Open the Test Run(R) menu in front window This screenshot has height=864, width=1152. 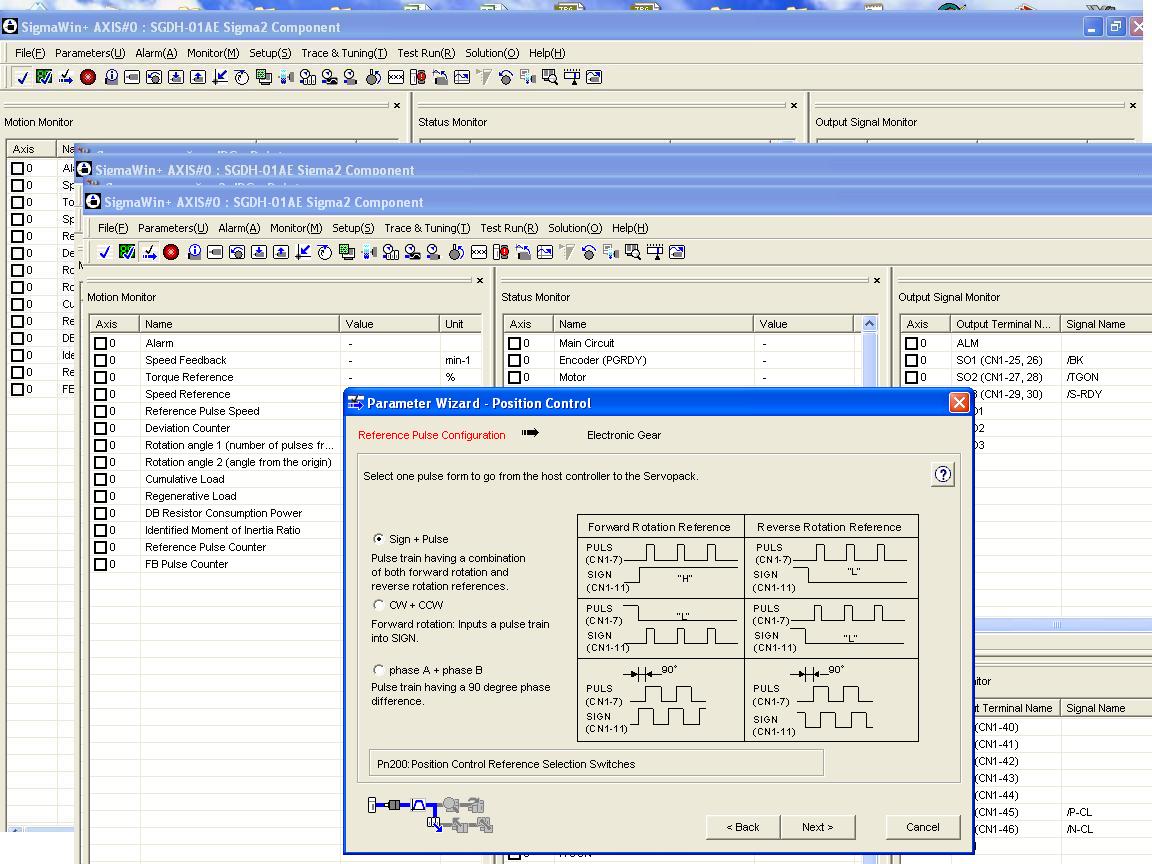[x=509, y=228]
